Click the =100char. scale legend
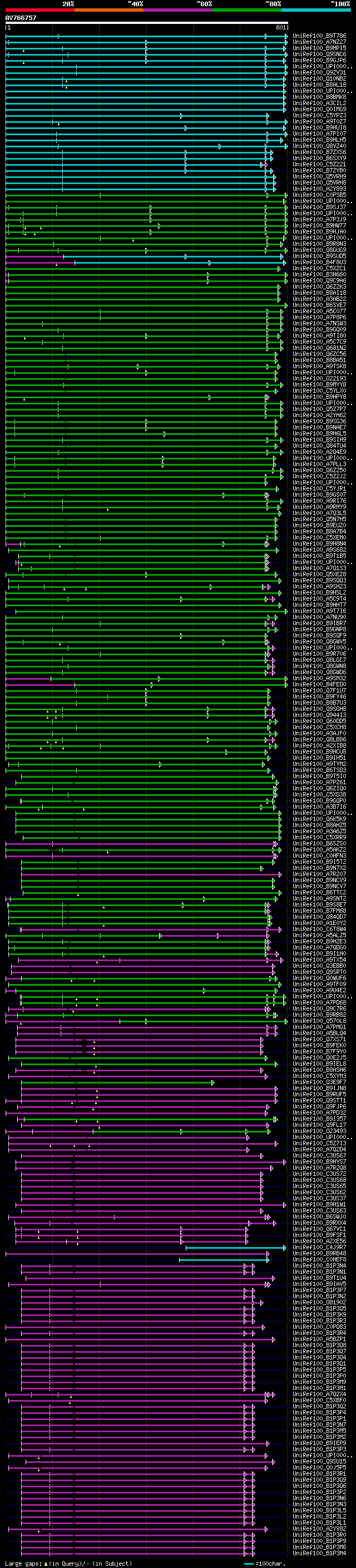The image size is (356, 1568). tap(265, 1563)
